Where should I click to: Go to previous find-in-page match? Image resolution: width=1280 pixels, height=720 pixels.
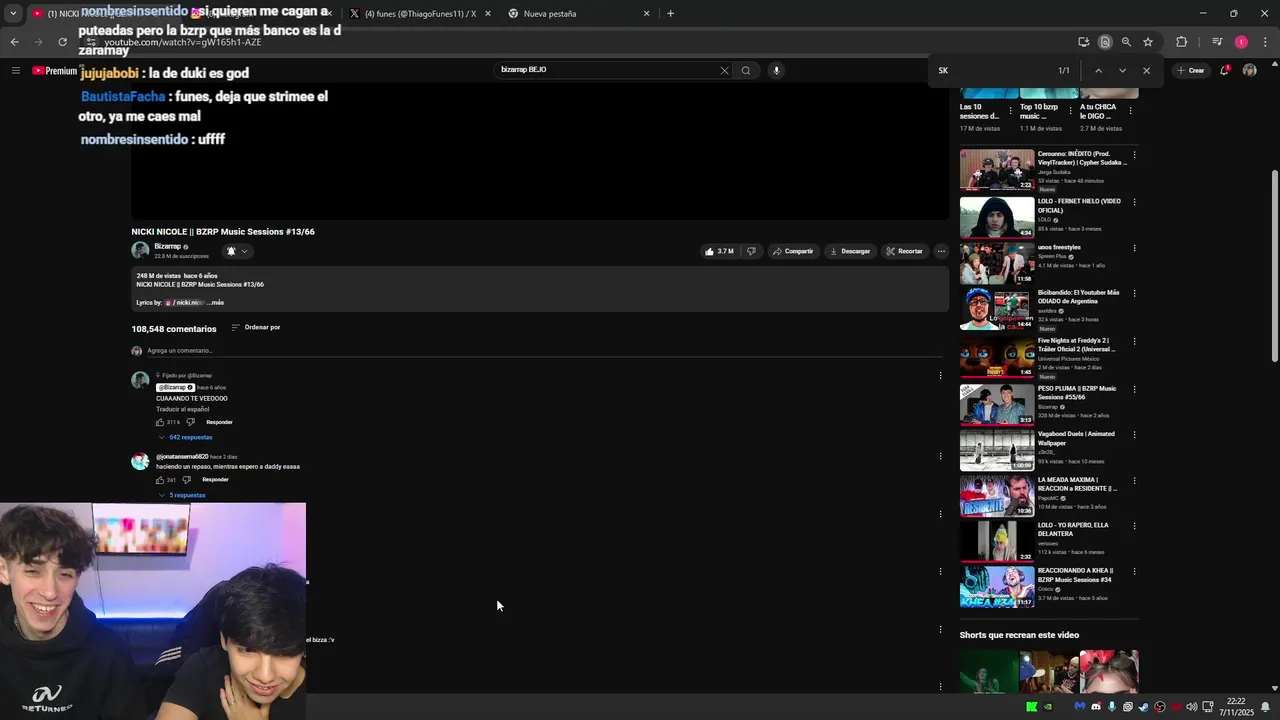click(x=1098, y=70)
